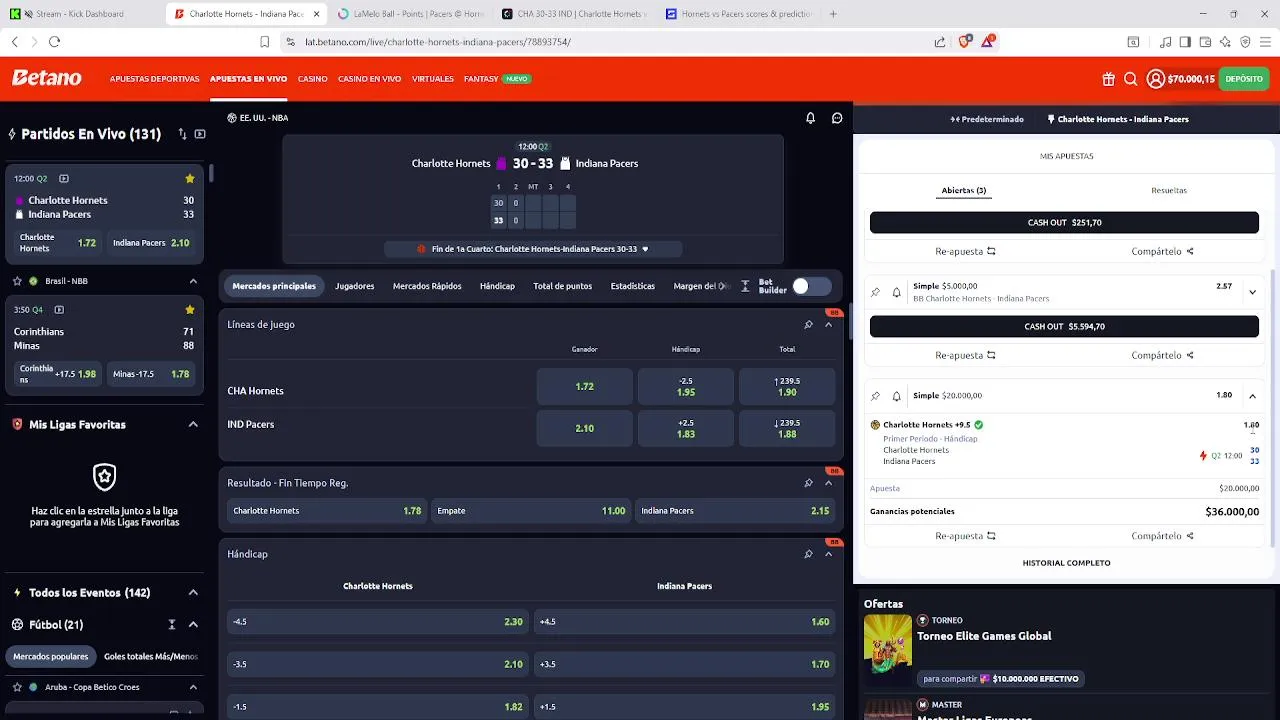The height and width of the screenshot is (720, 1280).
Task: Toggle the Bet Builder switch
Action: coord(811,286)
